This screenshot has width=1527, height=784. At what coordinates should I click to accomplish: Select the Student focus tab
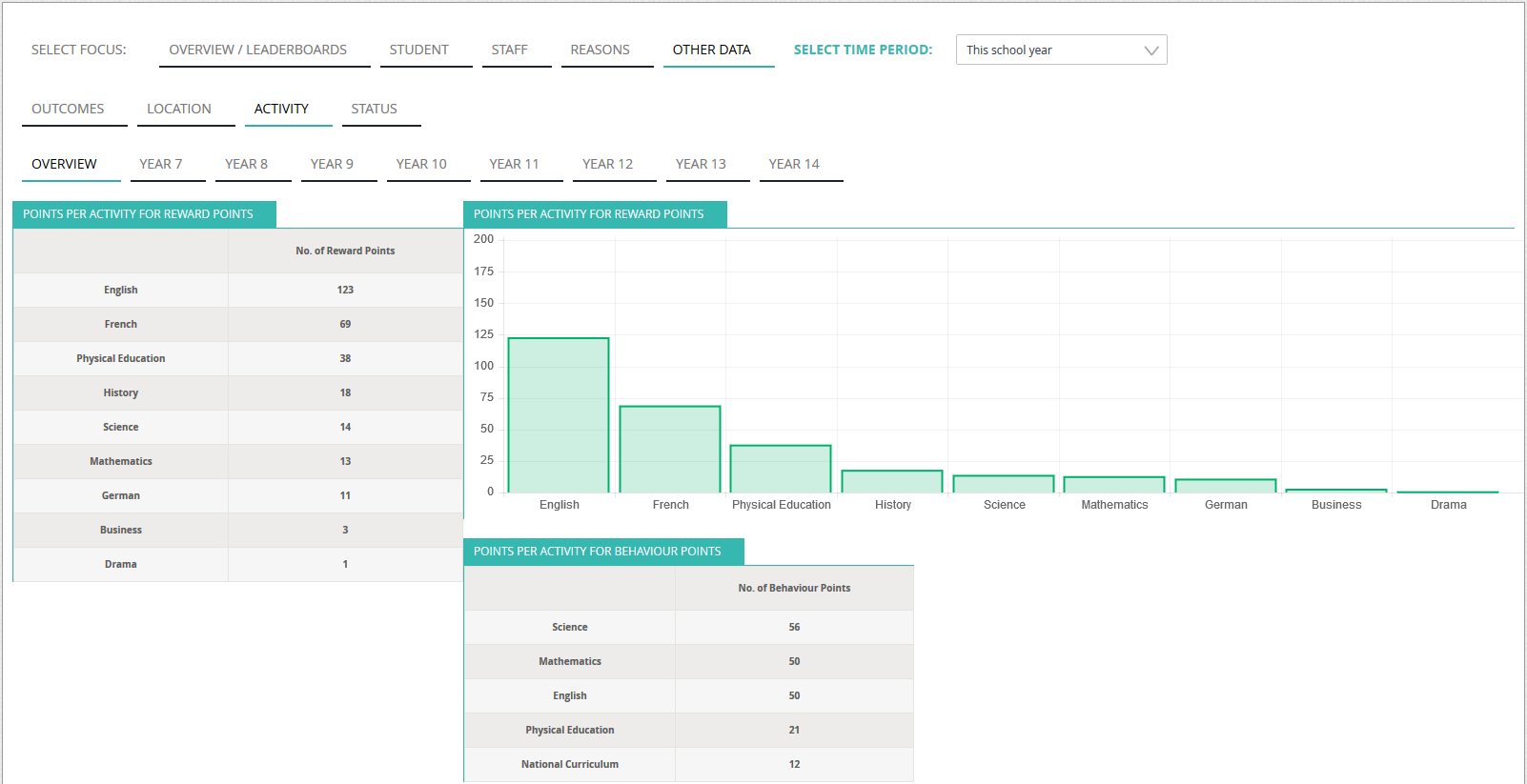click(x=426, y=50)
